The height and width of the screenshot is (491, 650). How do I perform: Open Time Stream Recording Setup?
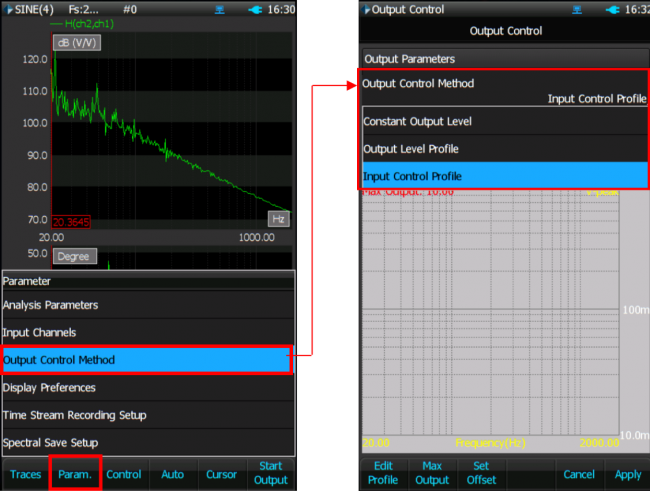pos(147,415)
